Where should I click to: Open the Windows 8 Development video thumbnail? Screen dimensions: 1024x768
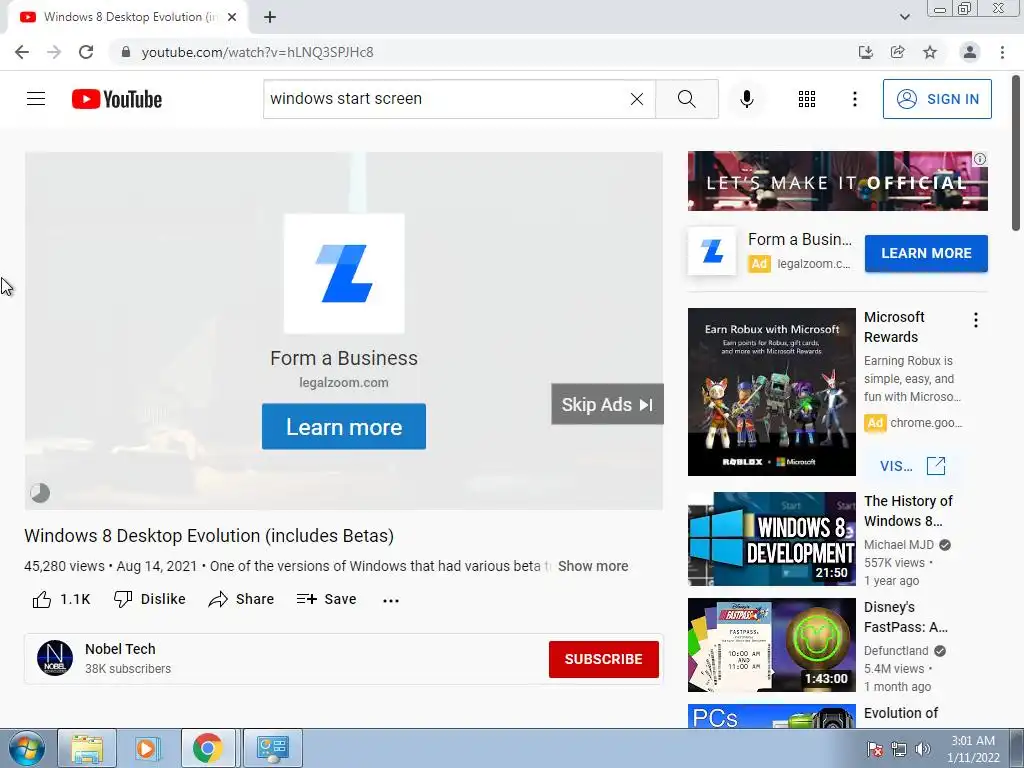tap(771, 539)
